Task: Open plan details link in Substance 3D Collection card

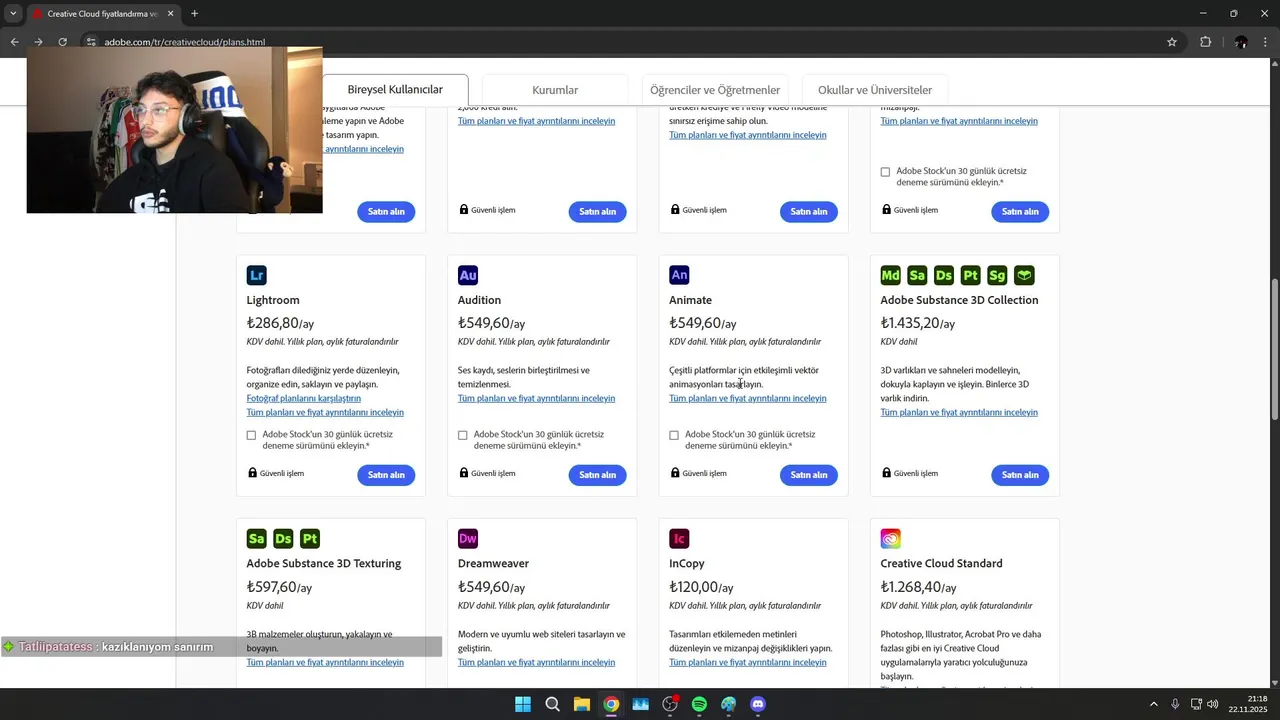Action: [x=959, y=412]
